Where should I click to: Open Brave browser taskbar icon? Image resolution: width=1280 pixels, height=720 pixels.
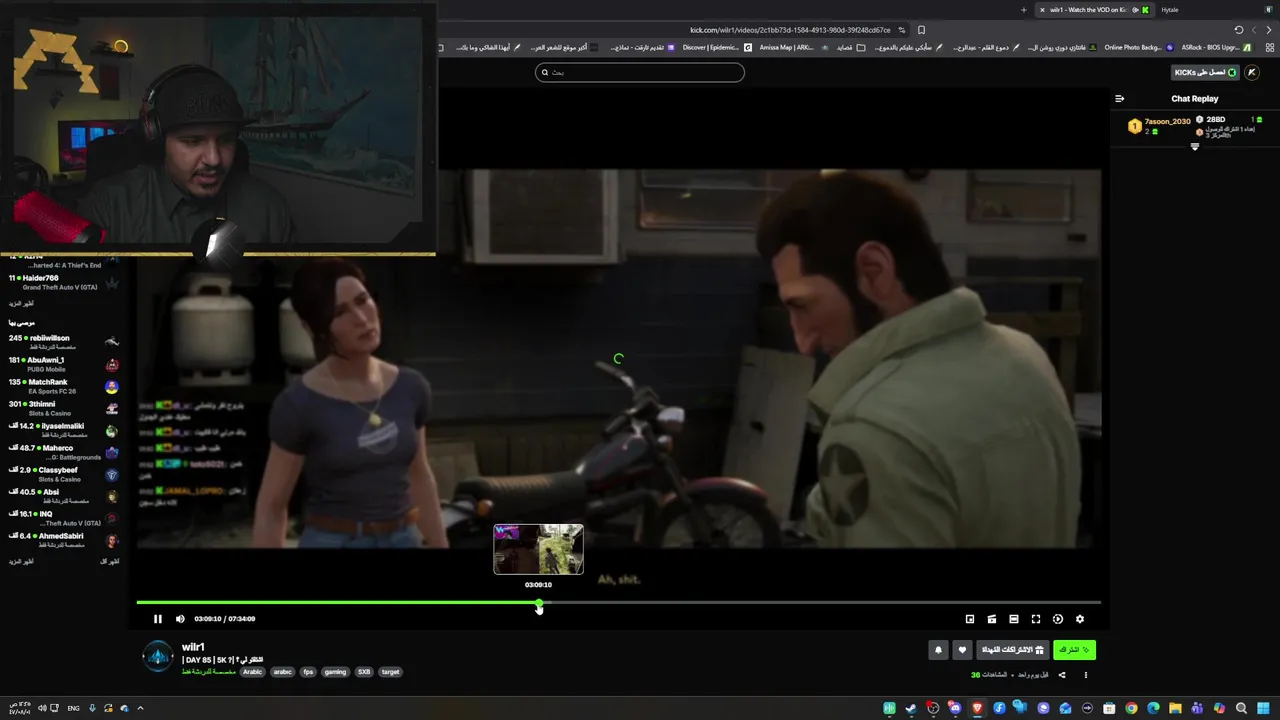click(977, 708)
